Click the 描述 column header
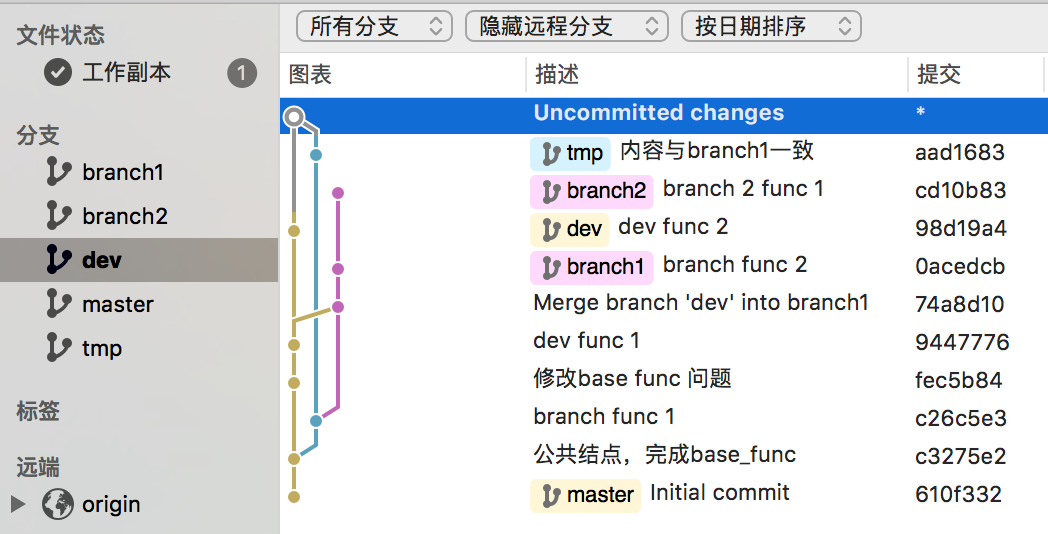Image resolution: width=1048 pixels, height=534 pixels. (x=557, y=75)
